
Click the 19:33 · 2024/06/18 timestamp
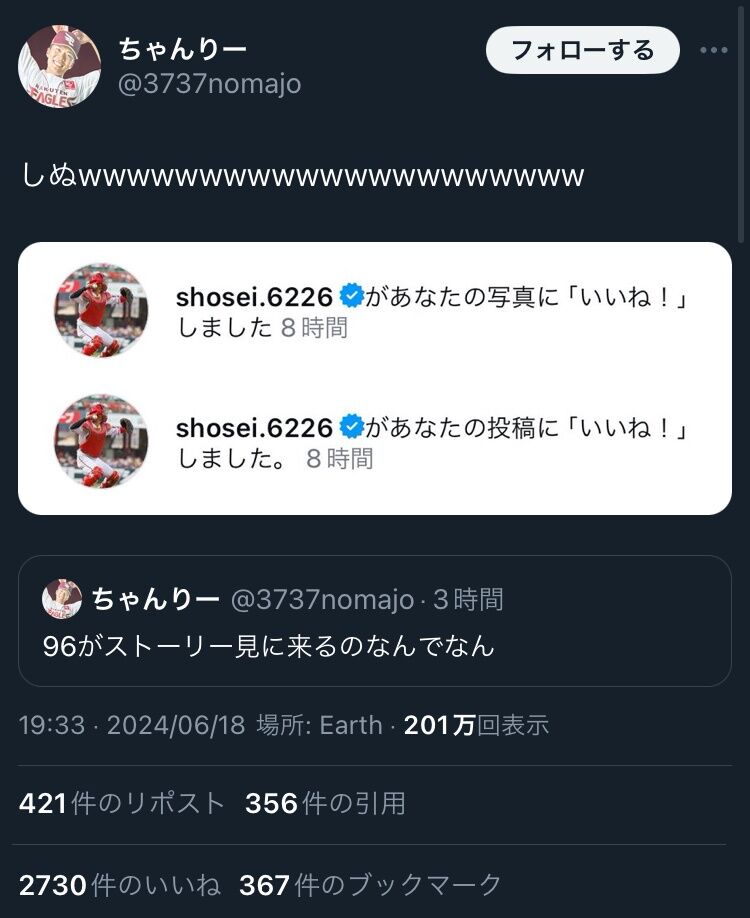132,725
